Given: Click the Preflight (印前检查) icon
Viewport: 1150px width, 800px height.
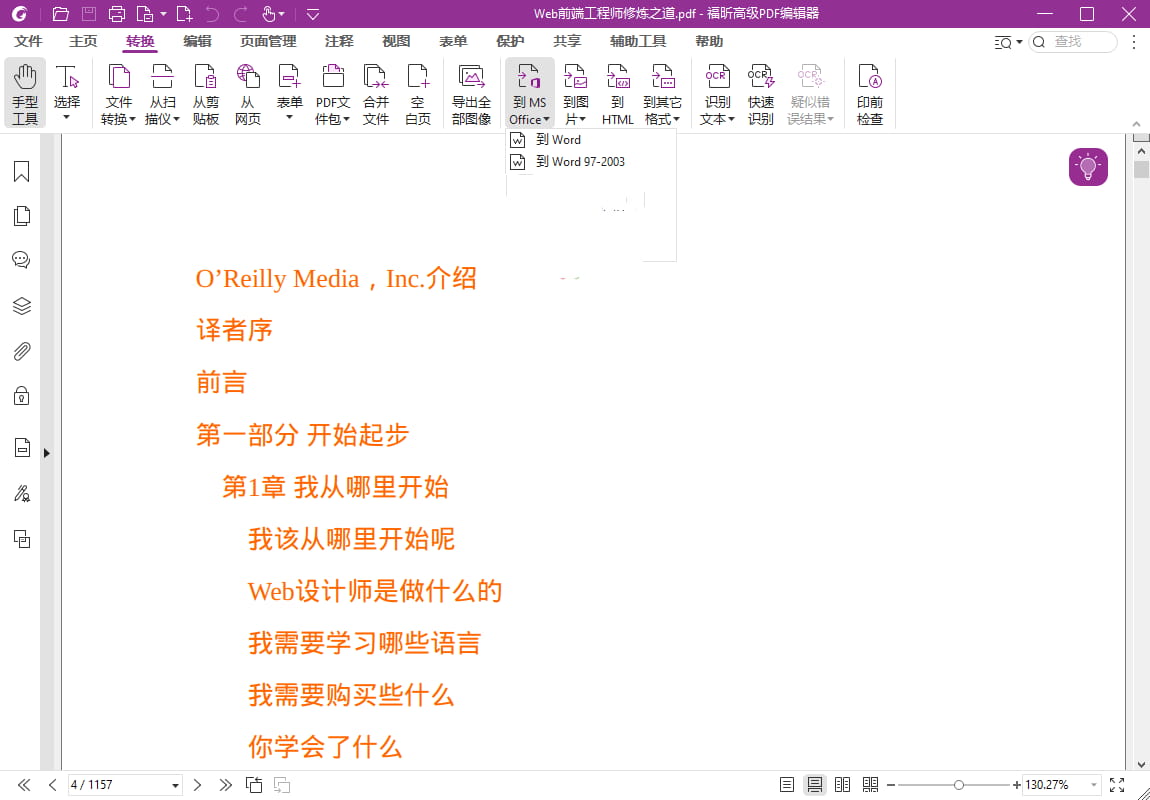Looking at the screenshot, I should [x=870, y=93].
